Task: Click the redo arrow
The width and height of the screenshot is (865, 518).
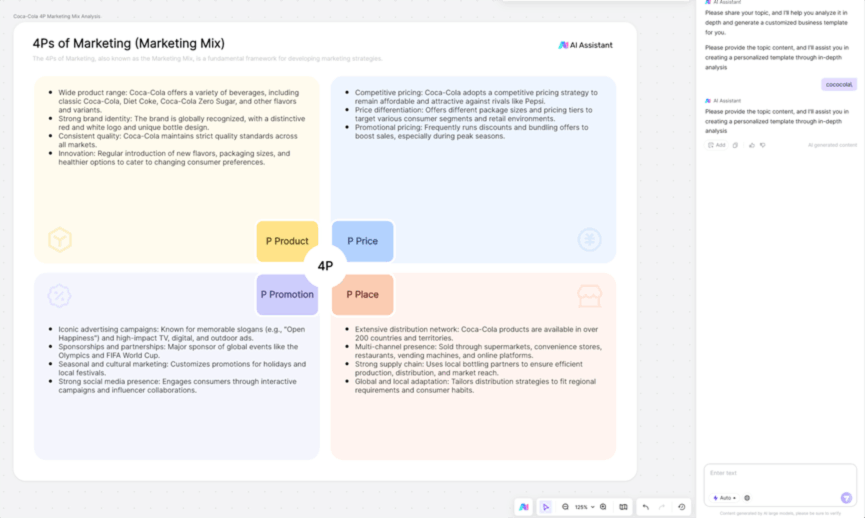Action: 661,507
